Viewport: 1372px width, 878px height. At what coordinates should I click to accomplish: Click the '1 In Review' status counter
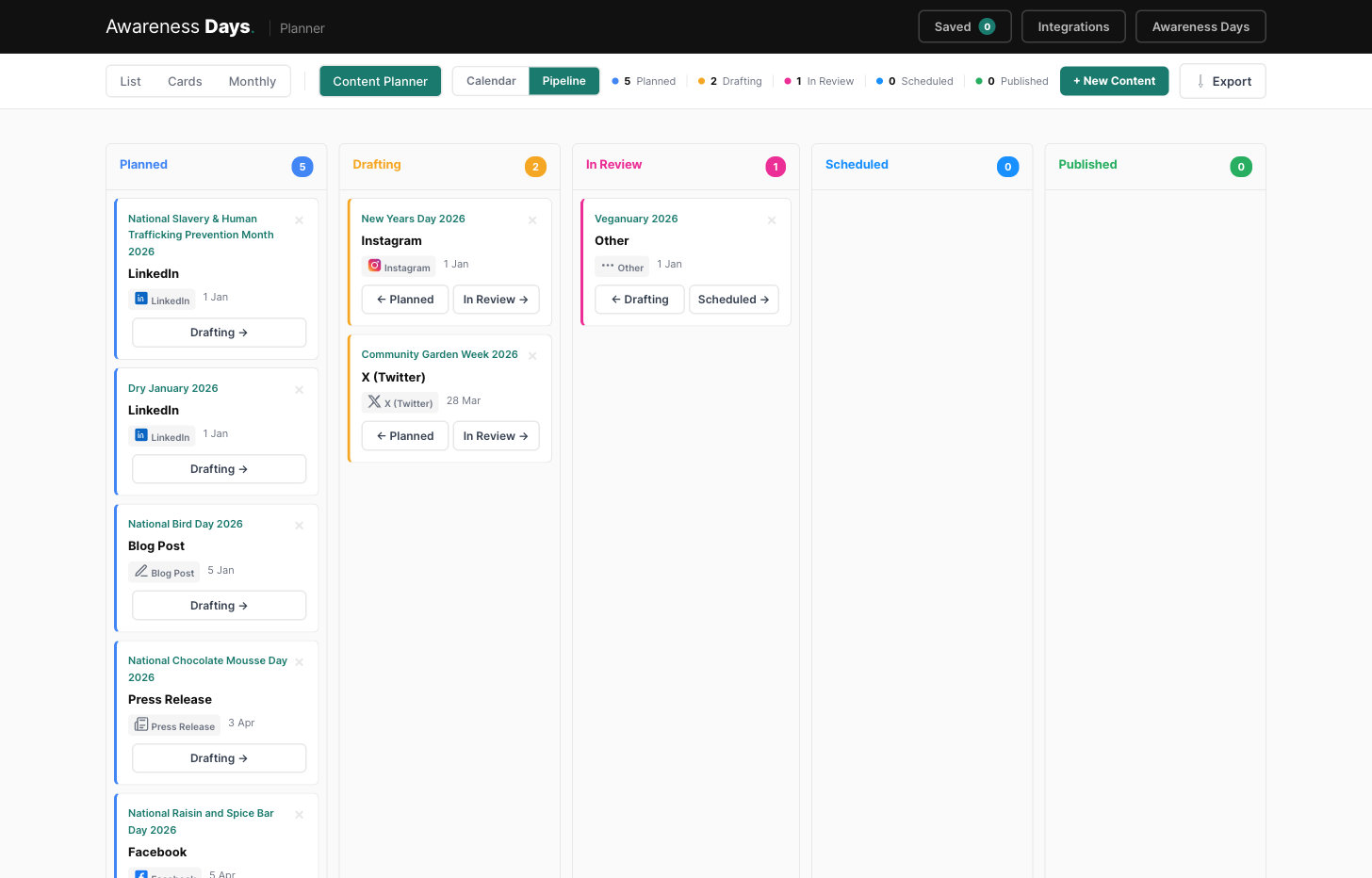(819, 81)
